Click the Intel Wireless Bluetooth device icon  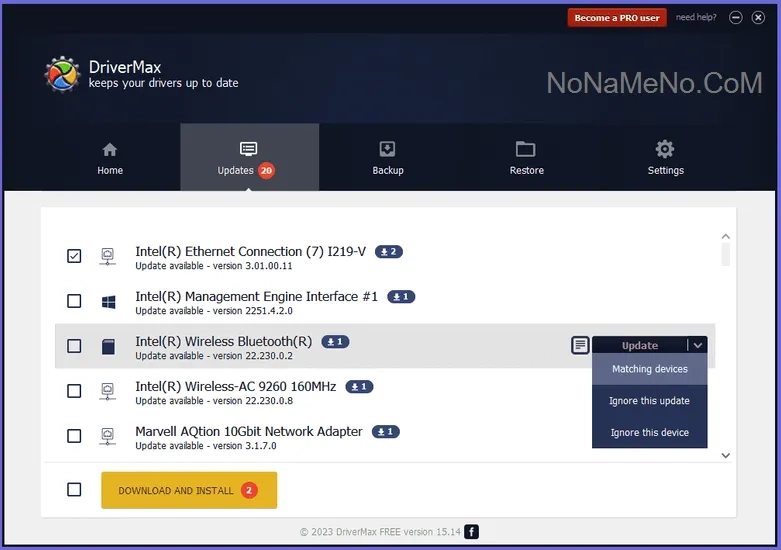click(108, 346)
